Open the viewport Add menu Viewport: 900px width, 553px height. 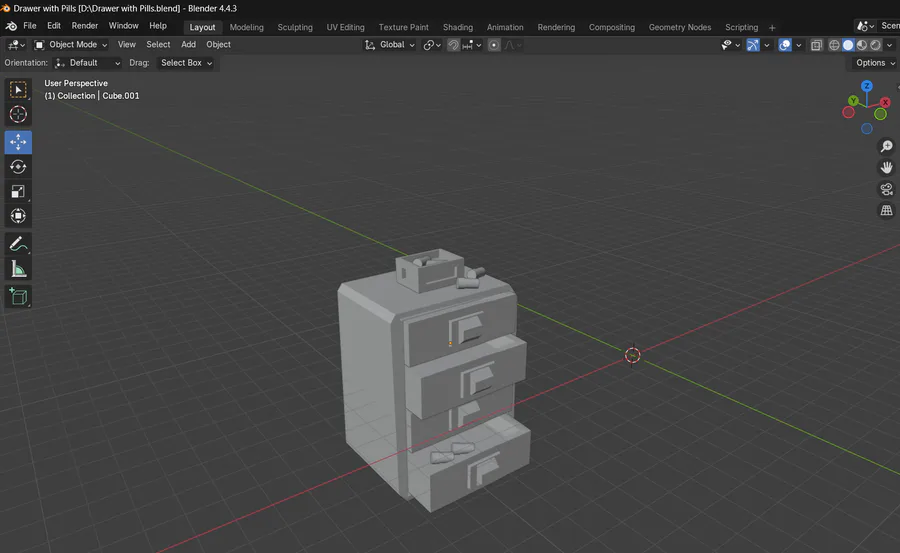coord(188,45)
